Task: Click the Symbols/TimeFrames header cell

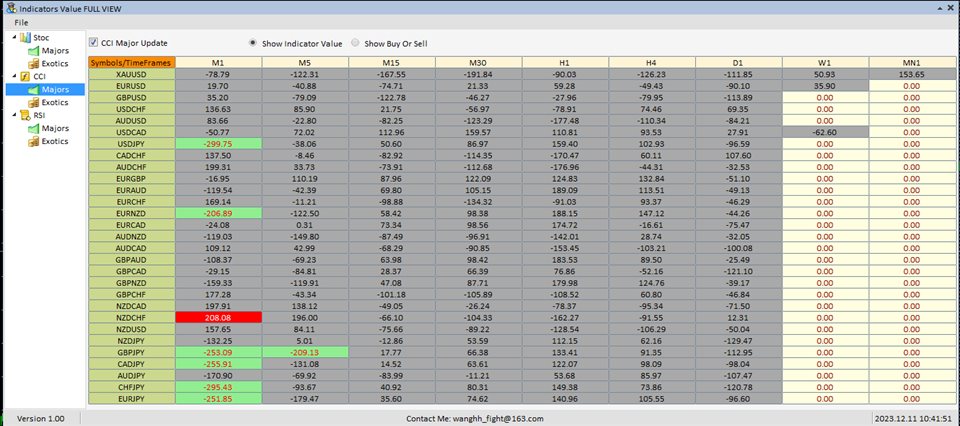Action: tap(132, 62)
